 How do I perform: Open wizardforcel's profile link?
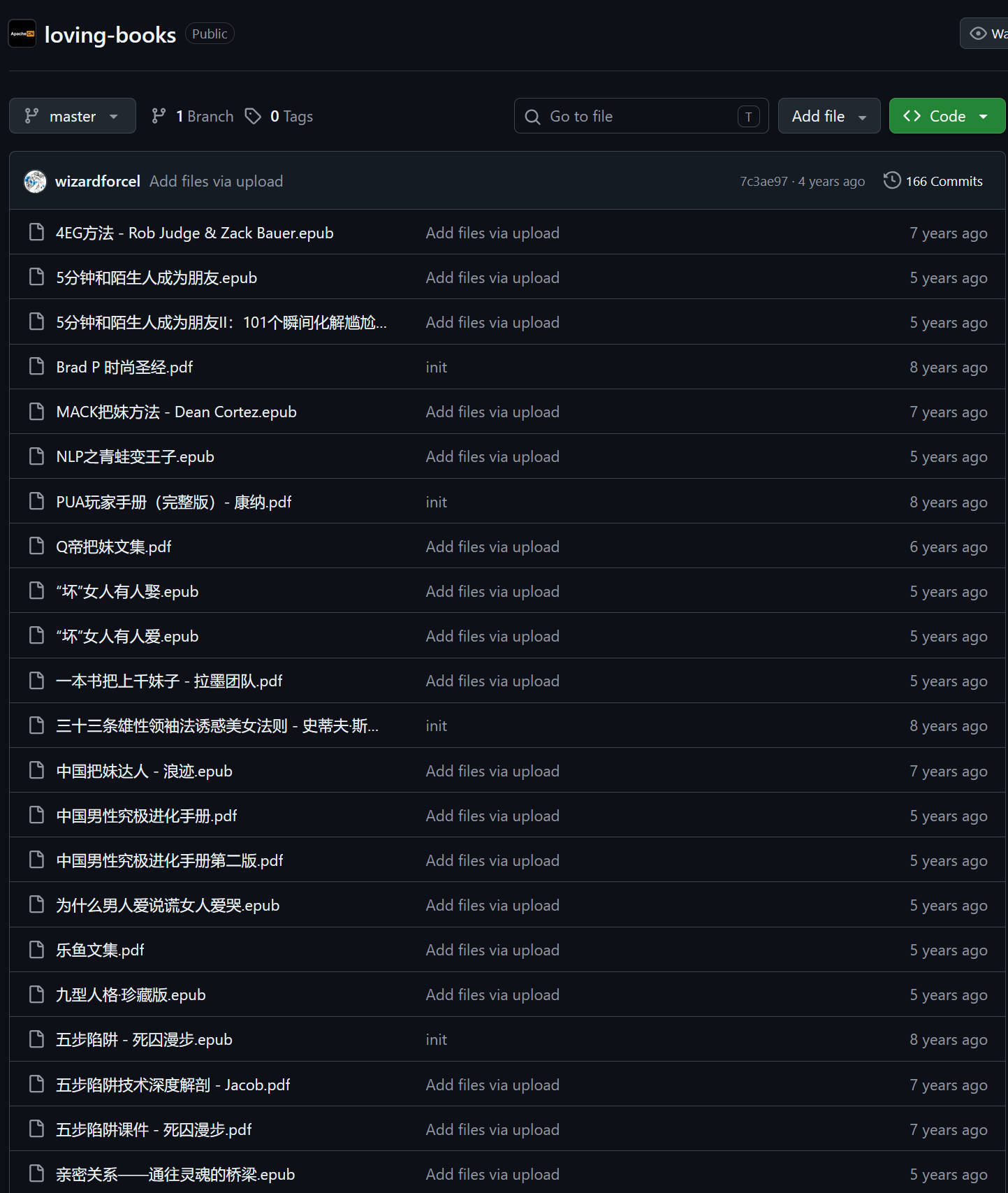click(x=98, y=182)
